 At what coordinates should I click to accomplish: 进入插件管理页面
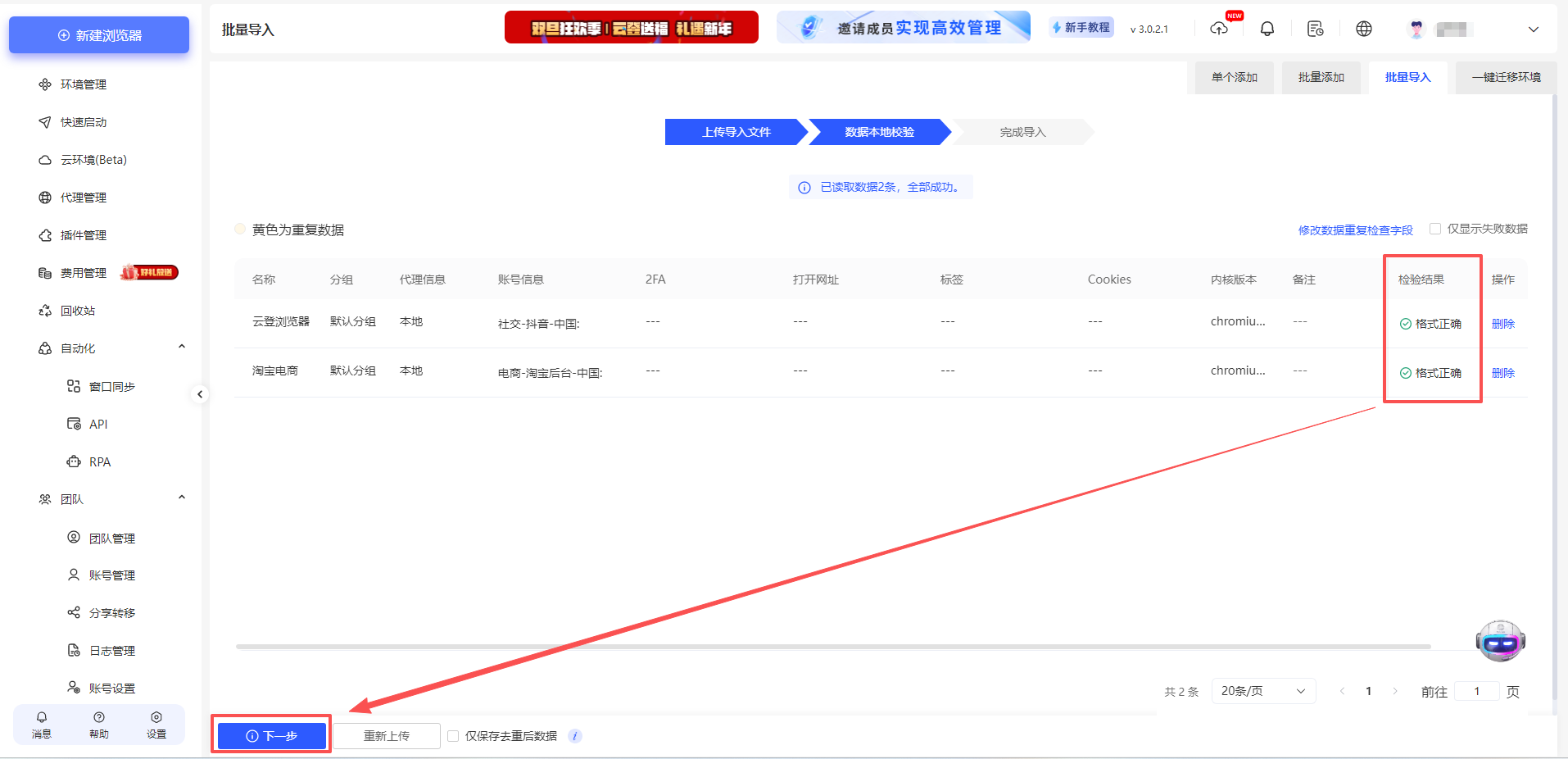[84, 234]
